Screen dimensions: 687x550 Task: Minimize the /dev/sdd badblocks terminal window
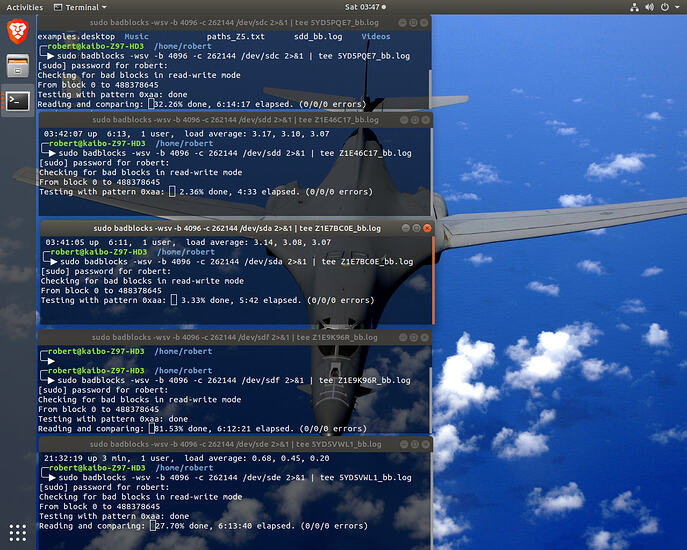click(x=404, y=120)
